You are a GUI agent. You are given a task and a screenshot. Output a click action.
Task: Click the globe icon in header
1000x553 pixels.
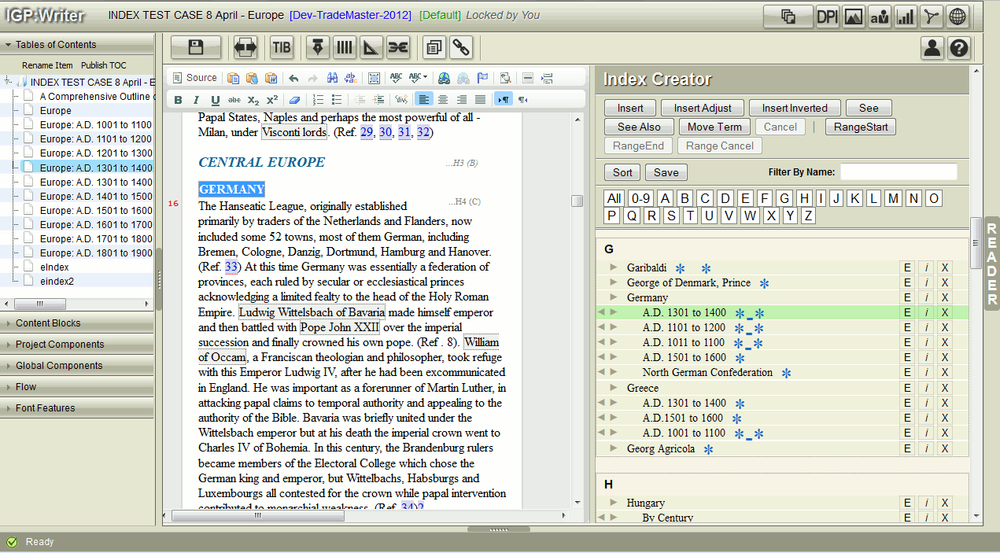point(958,17)
